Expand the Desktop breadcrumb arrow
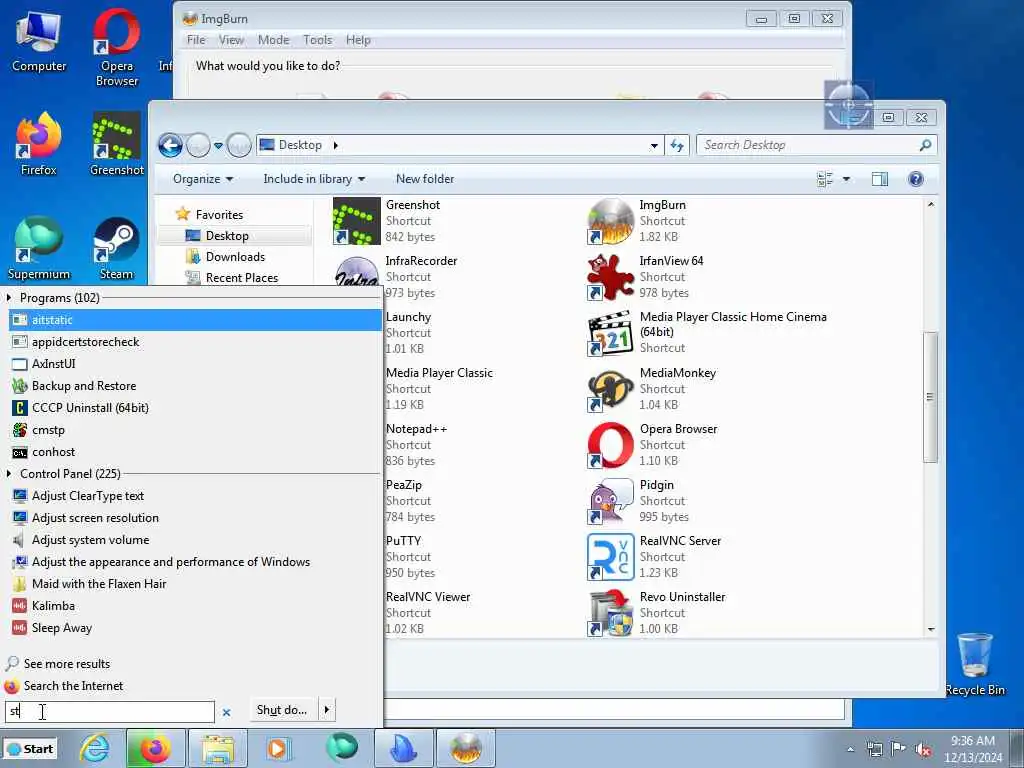Image resolution: width=1024 pixels, height=768 pixels. coord(336,145)
